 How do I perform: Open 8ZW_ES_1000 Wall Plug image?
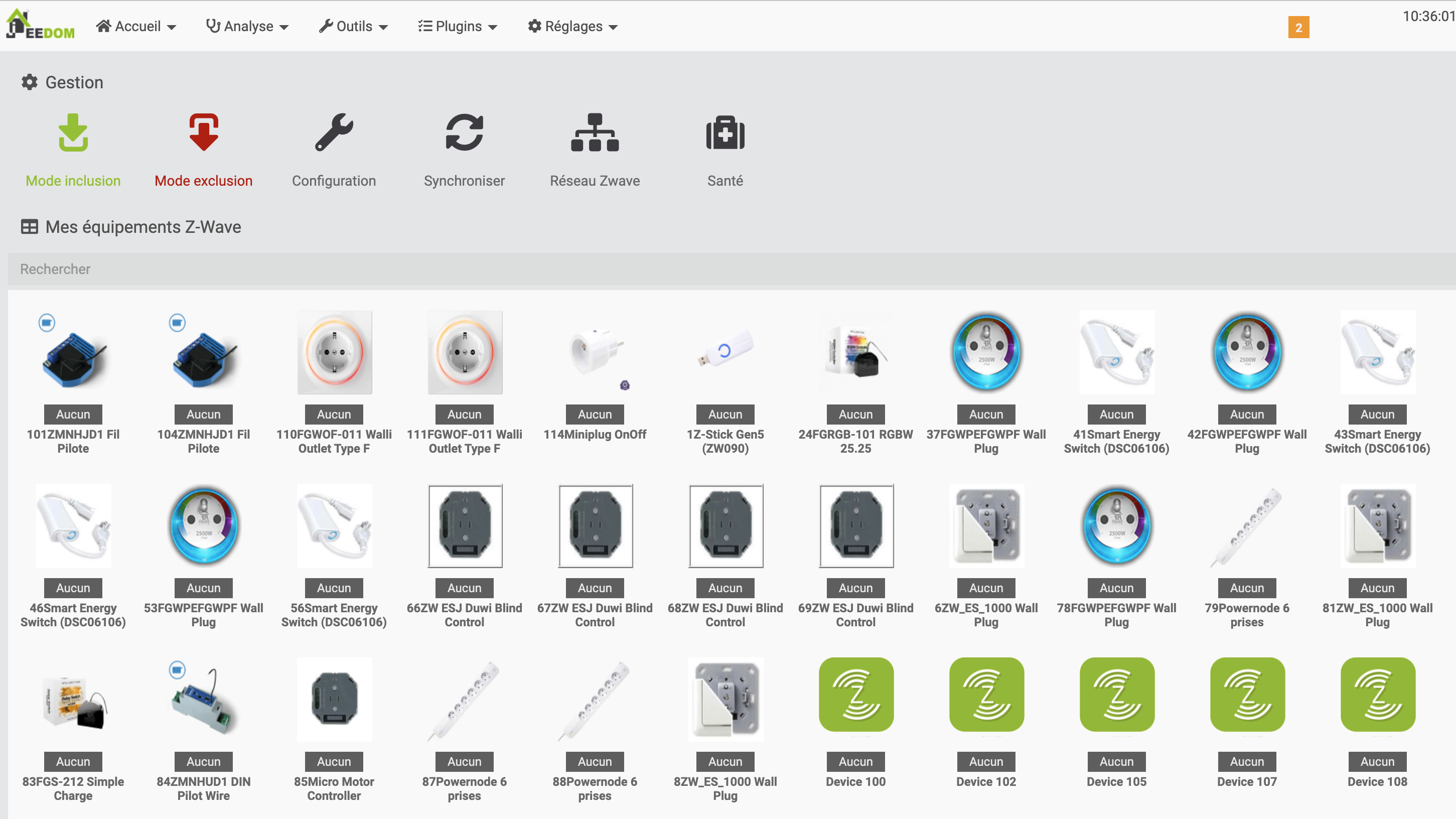coord(725,700)
